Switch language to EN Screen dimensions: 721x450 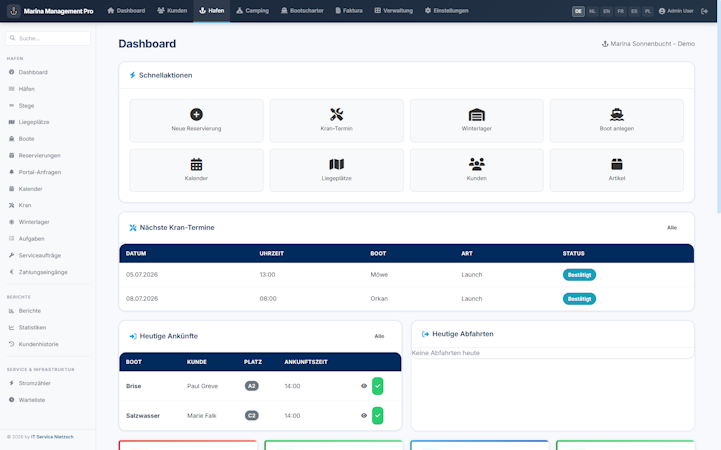607,11
